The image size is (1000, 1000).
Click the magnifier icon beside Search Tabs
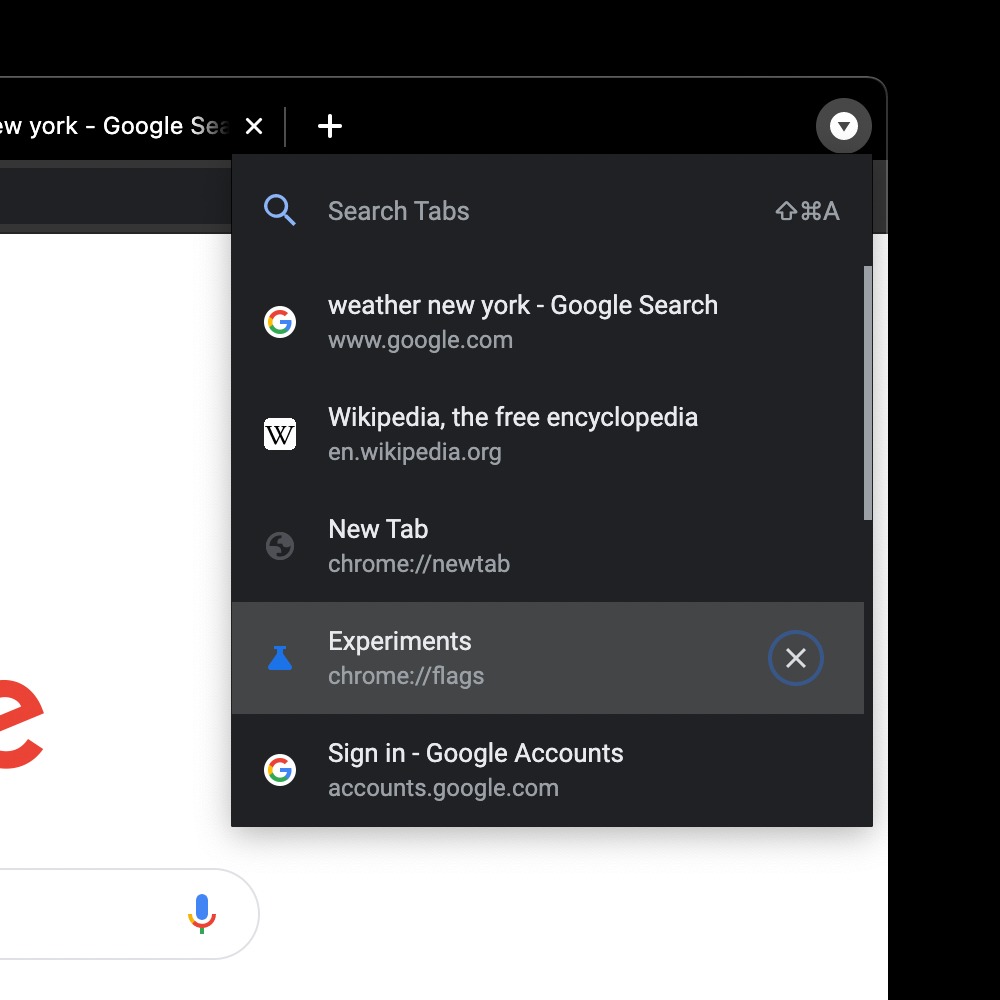click(x=280, y=210)
